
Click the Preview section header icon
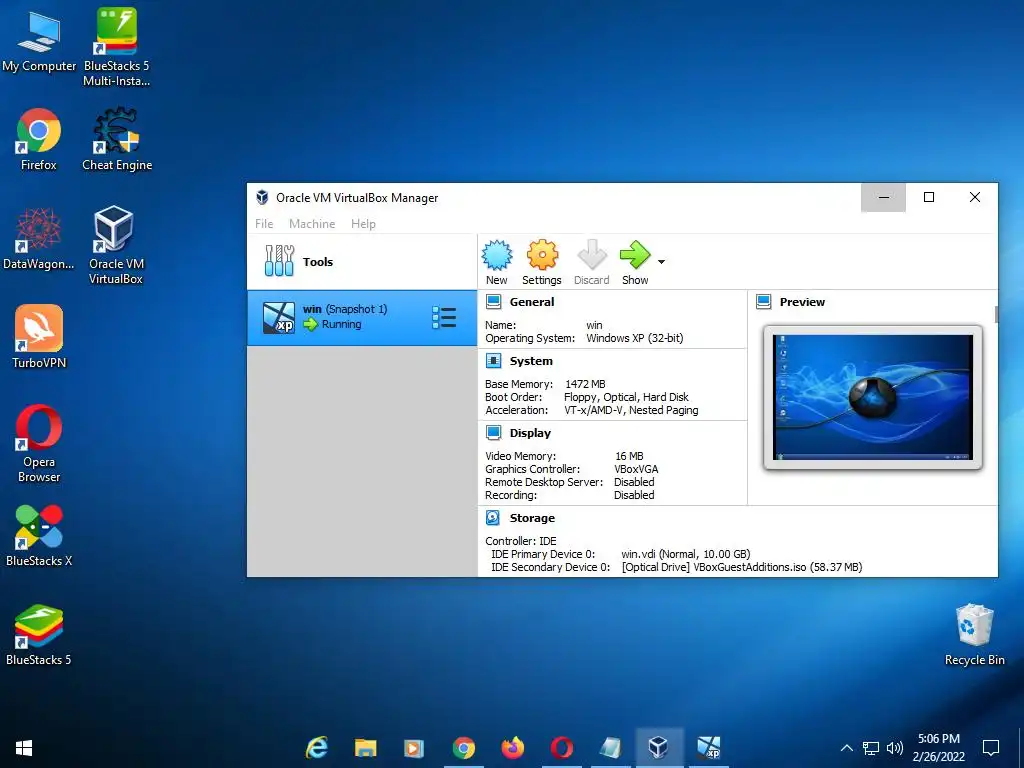tap(763, 302)
